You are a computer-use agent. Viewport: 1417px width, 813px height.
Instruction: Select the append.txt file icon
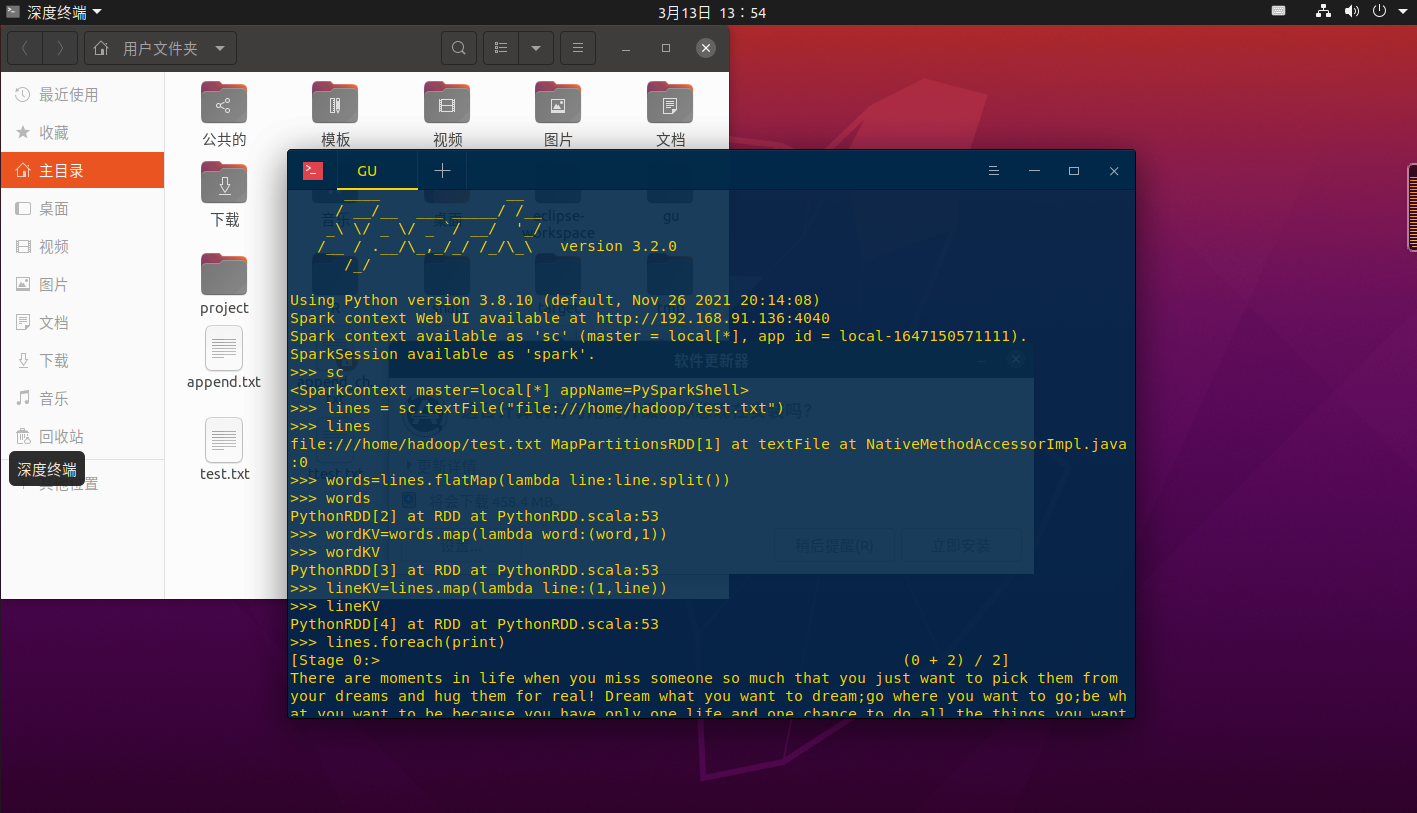224,348
